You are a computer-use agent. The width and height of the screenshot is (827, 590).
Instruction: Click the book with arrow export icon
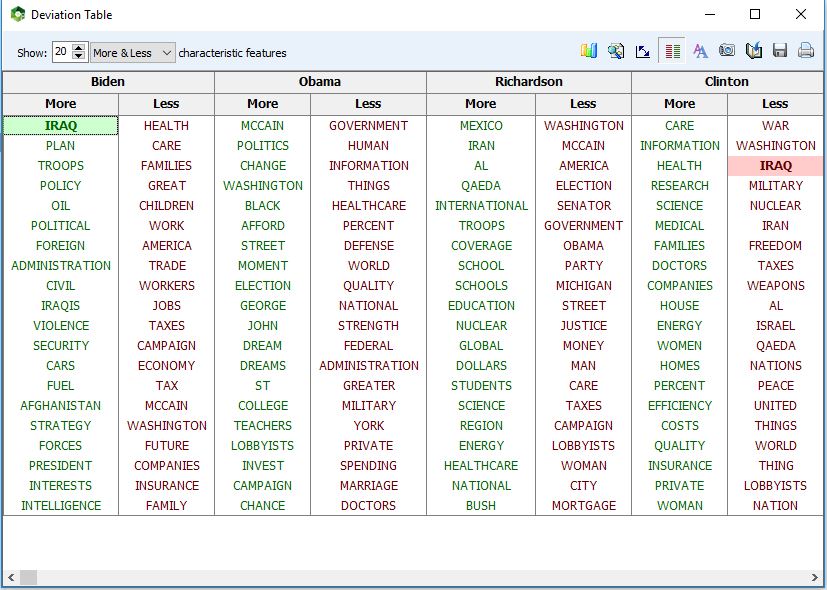(x=754, y=51)
